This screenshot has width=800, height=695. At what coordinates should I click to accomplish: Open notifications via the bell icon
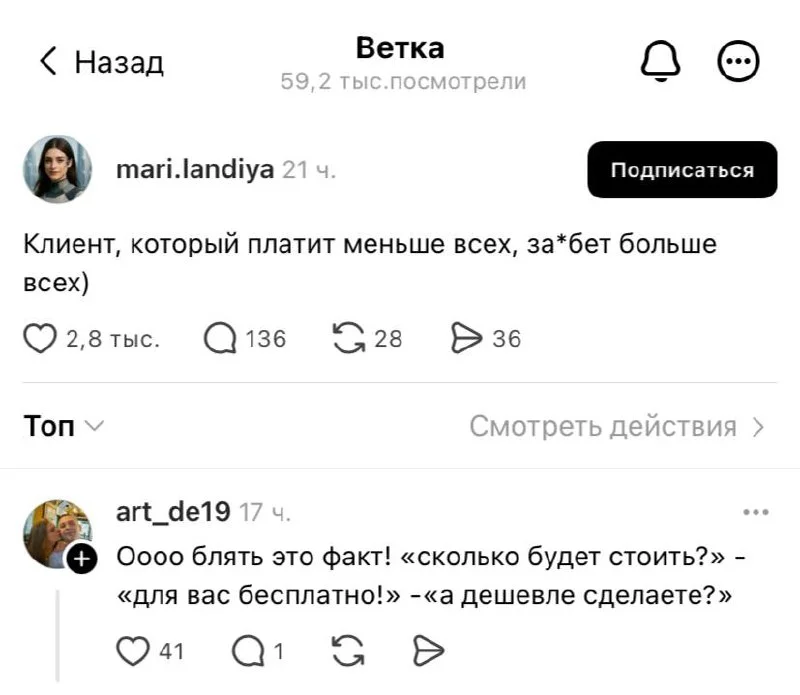(659, 59)
